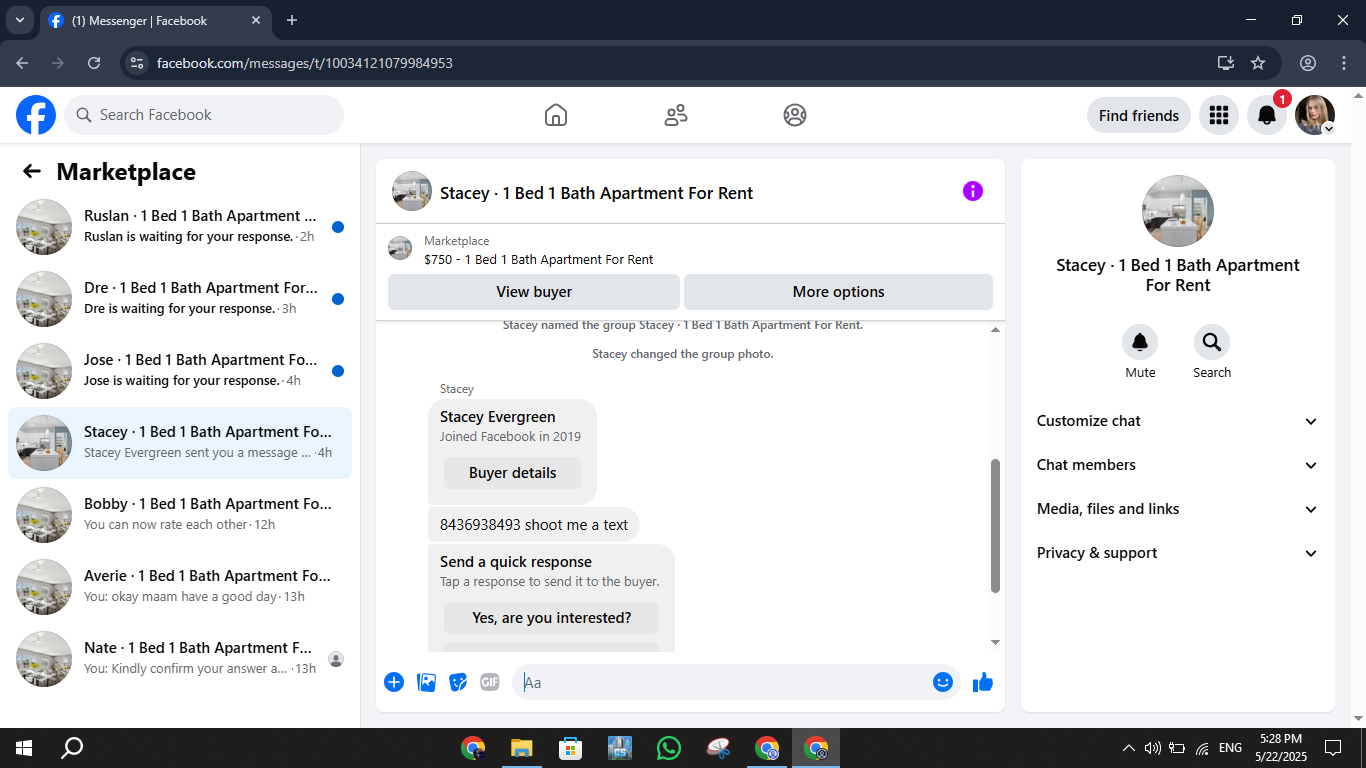
Task: Attach a photo file icon
Action: [426, 682]
